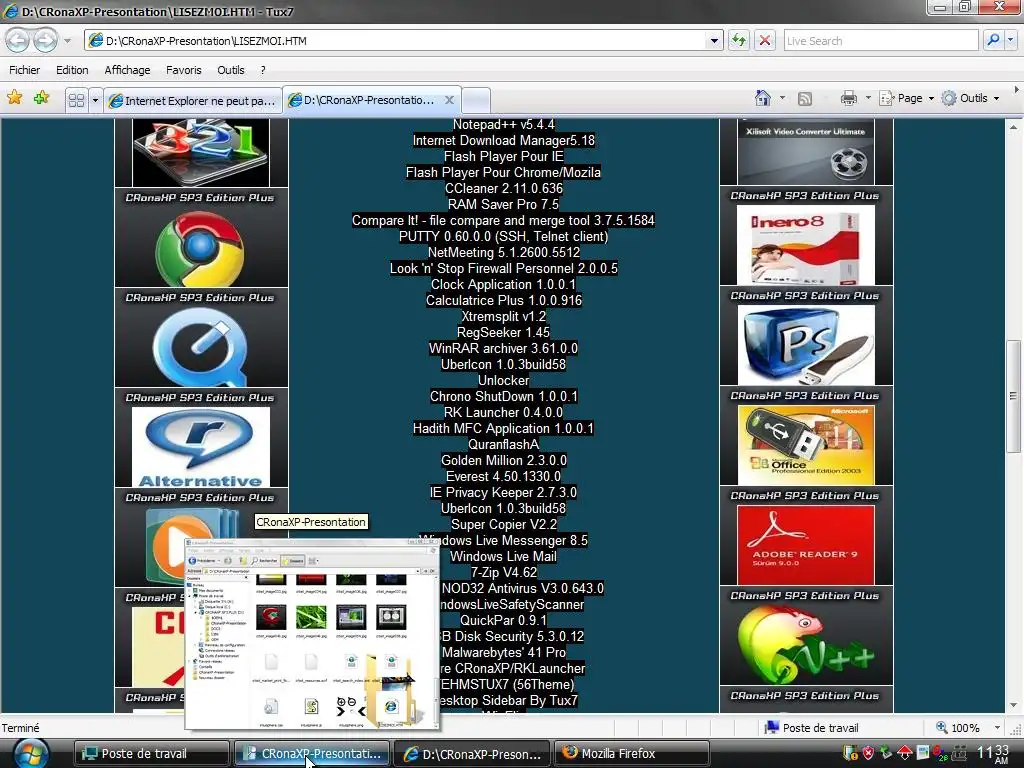Screen dimensions: 1024x768
Task: Open the Fichier menu
Action: (x=24, y=70)
